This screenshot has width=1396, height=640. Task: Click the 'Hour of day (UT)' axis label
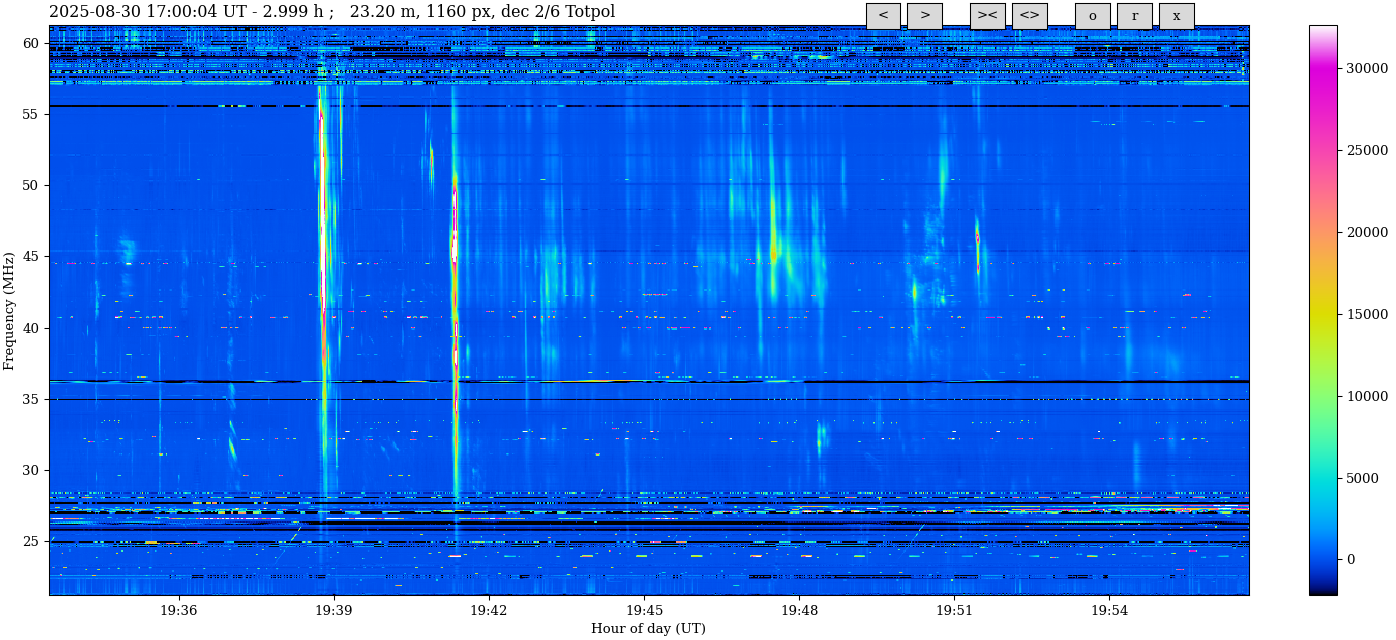click(648, 629)
